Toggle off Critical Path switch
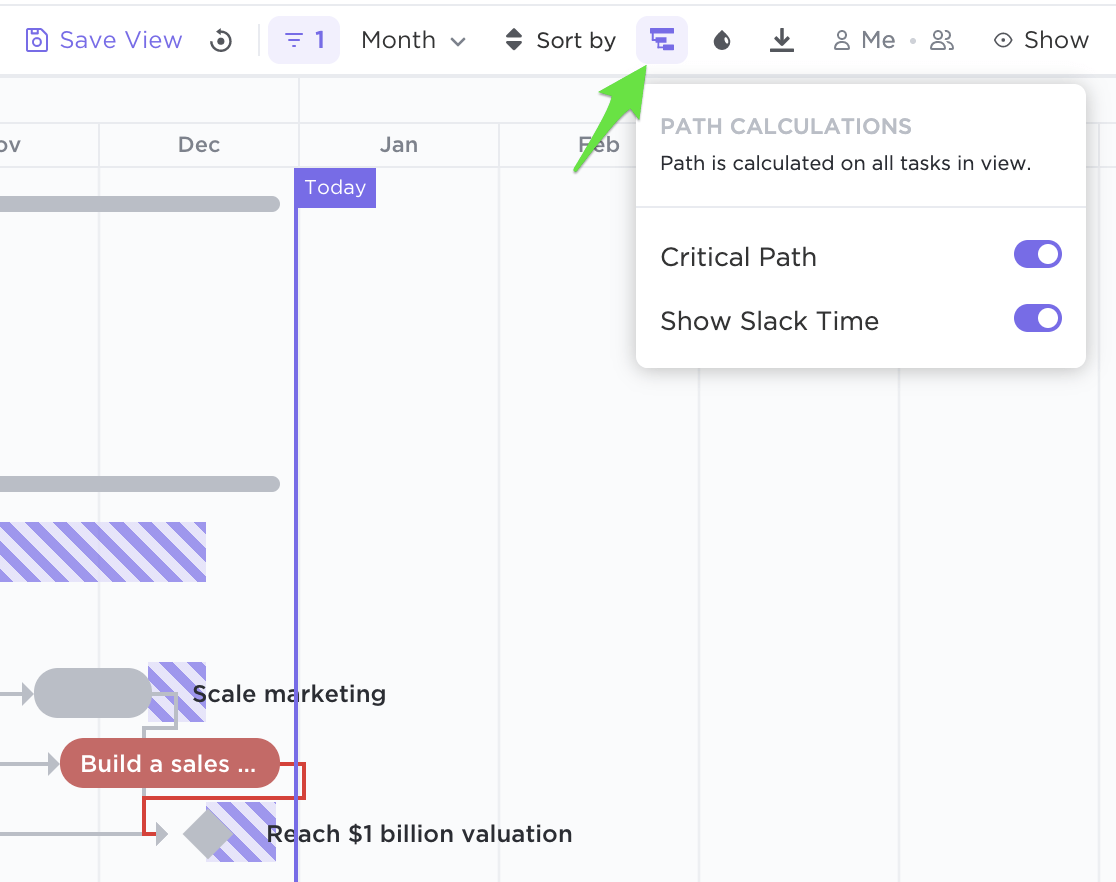 [x=1038, y=254]
